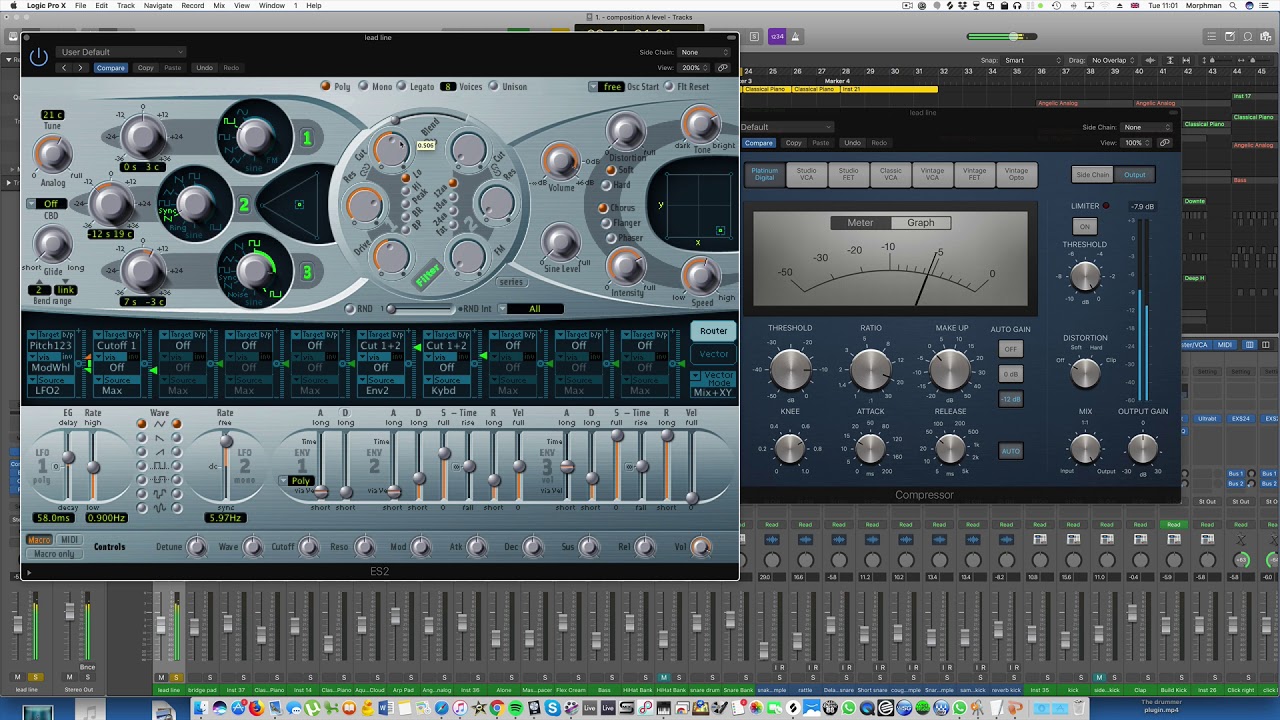Open the User Default preset dropdown in ES2
1280x720 pixels.
click(120, 51)
